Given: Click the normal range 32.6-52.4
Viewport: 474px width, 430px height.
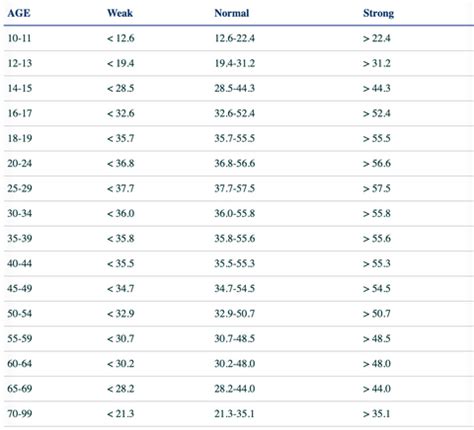Looking at the screenshot, I should (x=235, y=113).
